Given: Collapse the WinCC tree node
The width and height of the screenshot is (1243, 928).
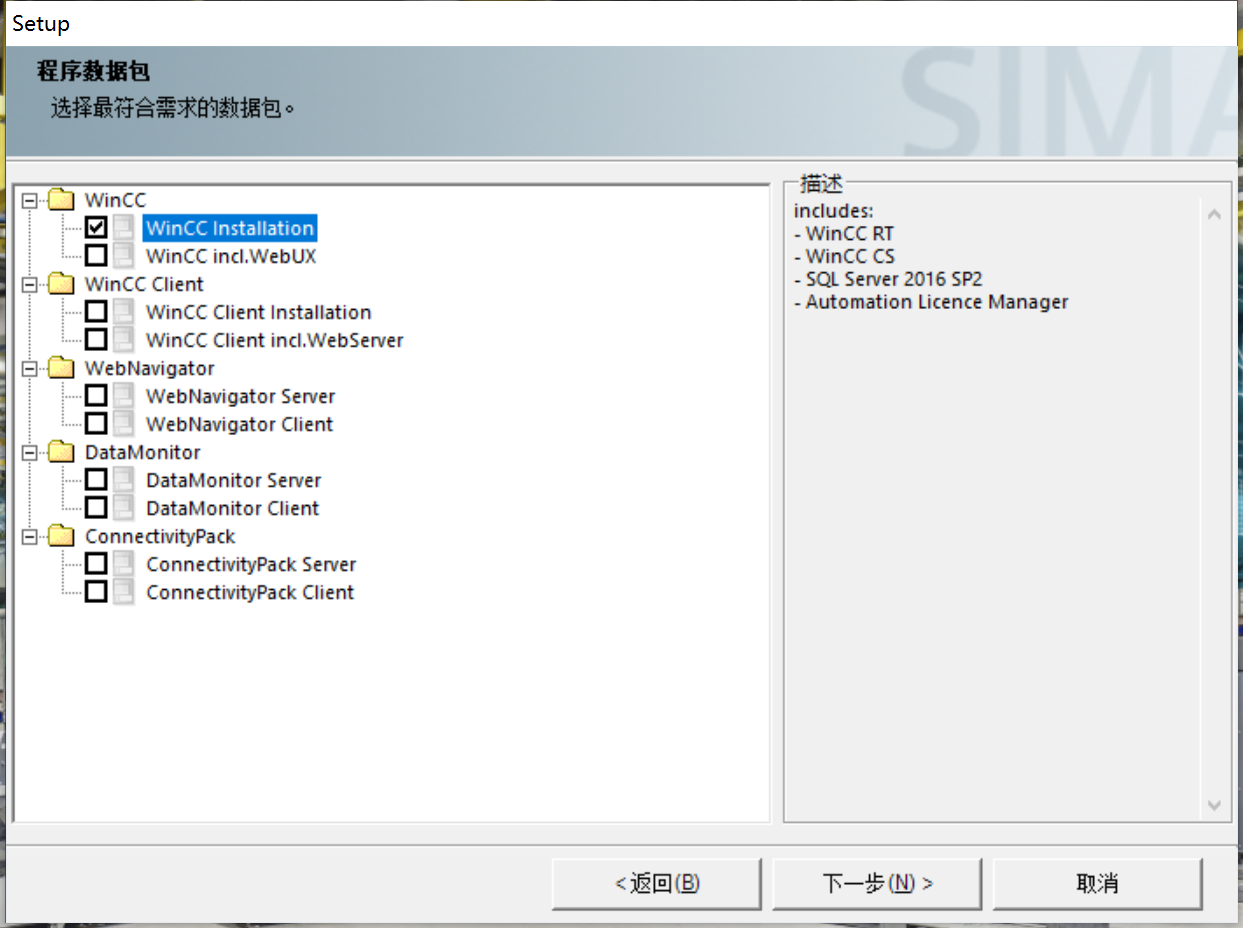Looking at the screenshot, I should (31, 201).
